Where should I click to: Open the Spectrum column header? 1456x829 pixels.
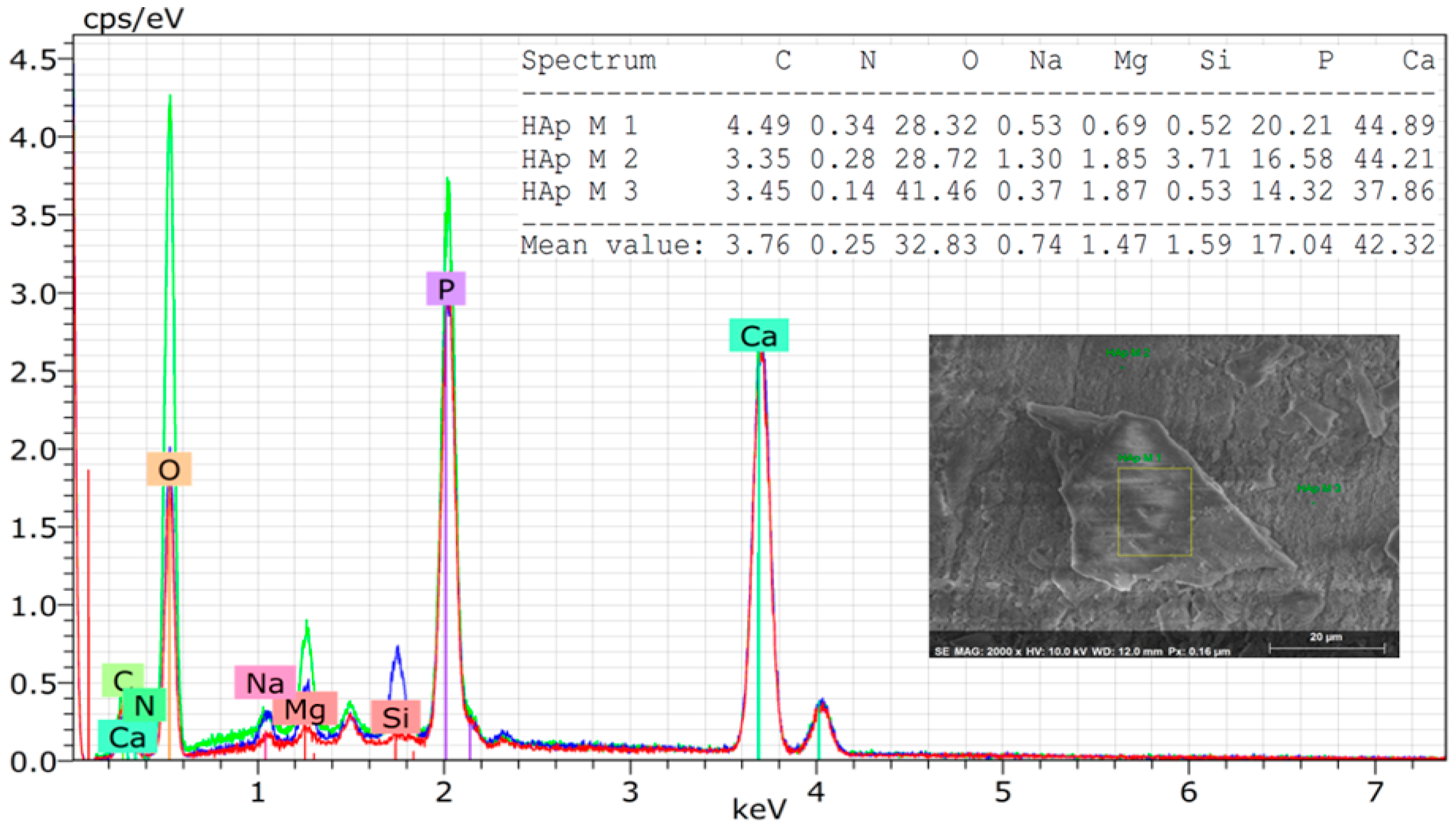pos(591,61)
